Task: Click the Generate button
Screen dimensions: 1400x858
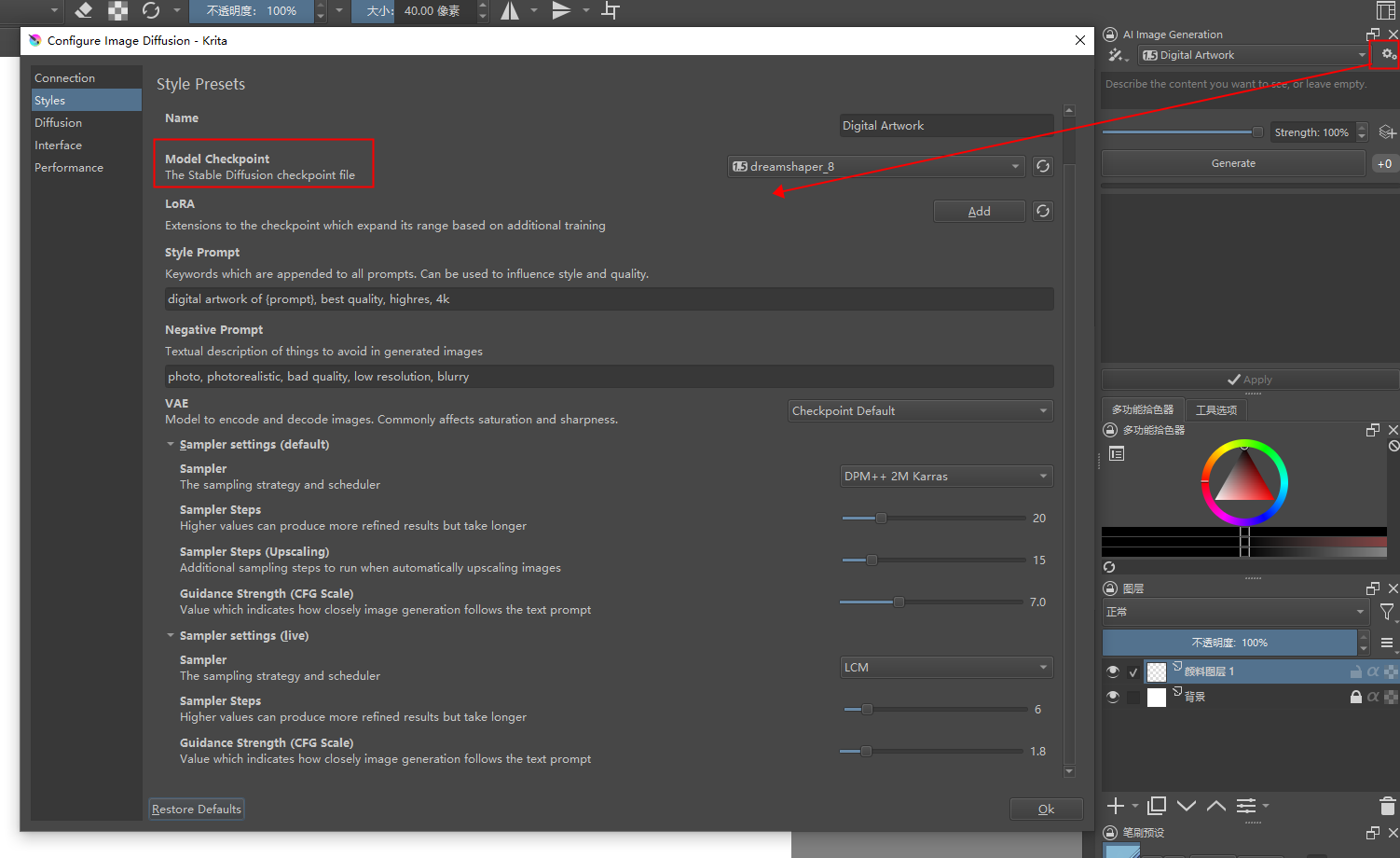Action: [1233, 163]
